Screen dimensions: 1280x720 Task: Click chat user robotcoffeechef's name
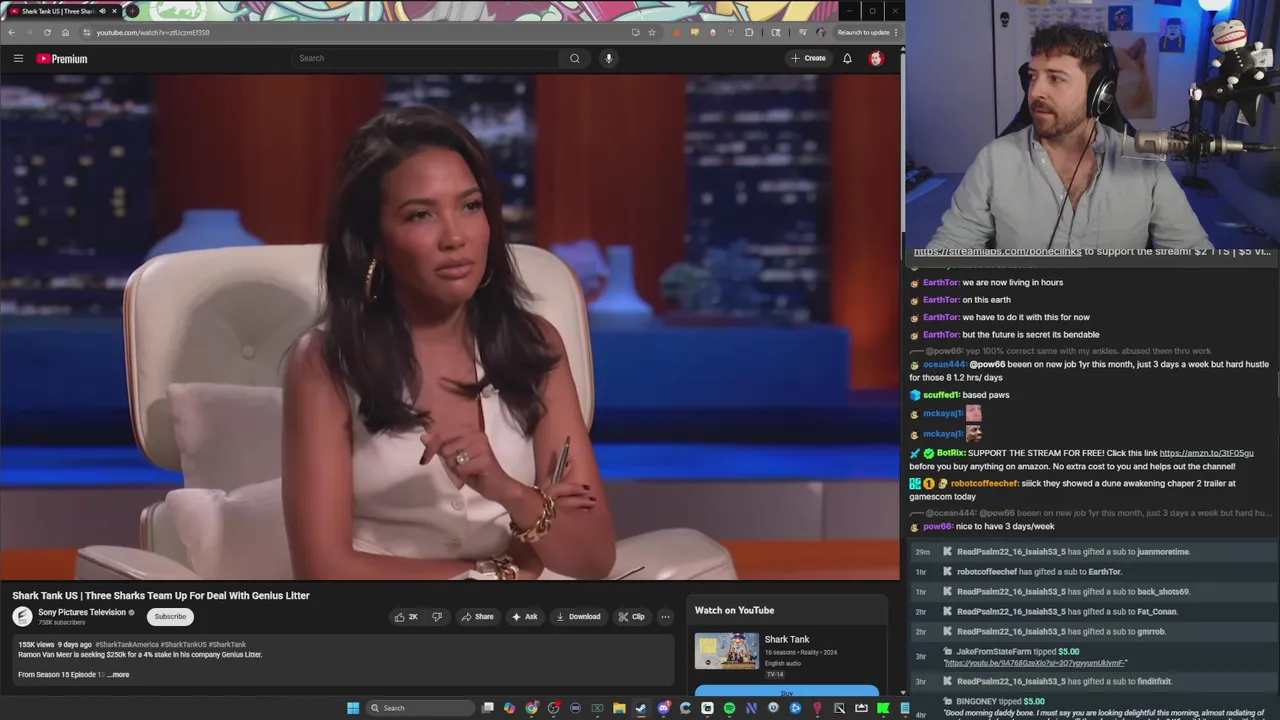984,483
